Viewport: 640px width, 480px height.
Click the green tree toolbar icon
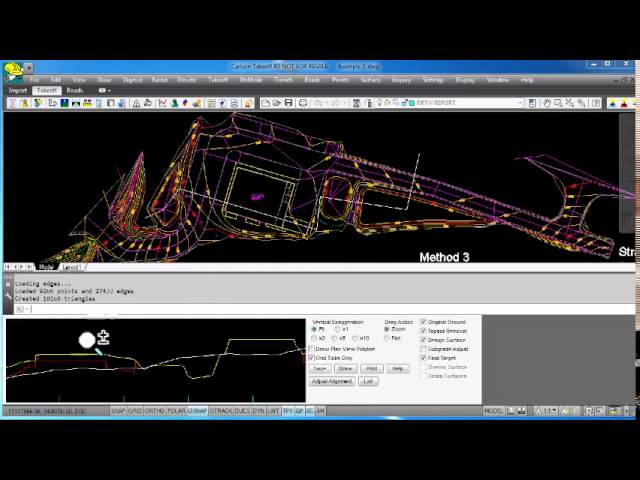(x=174, y=103)
